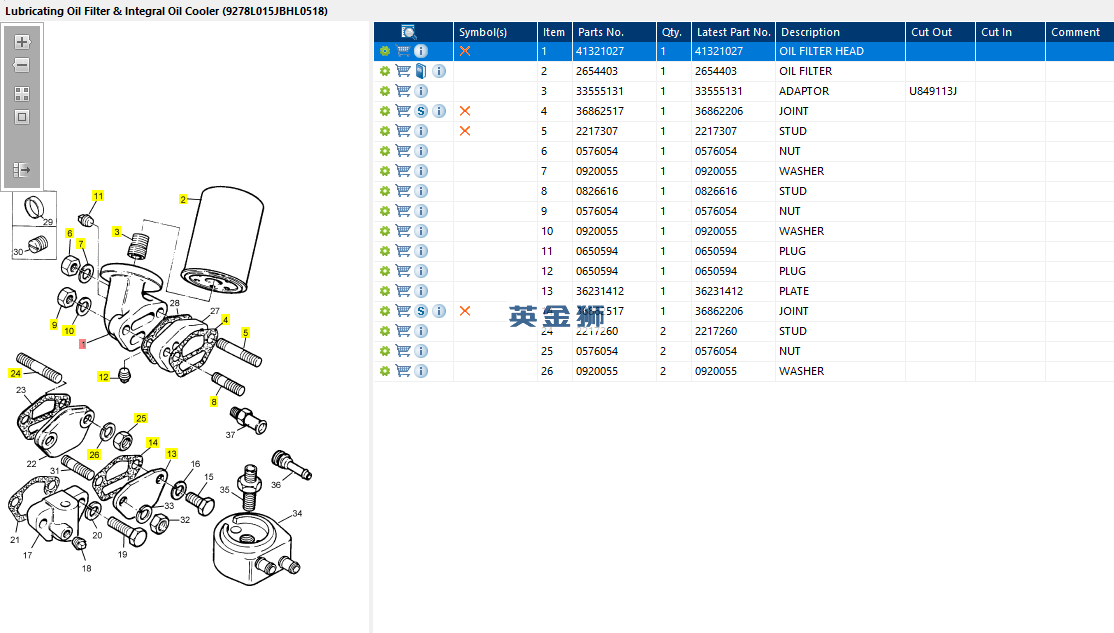The width and height of the screenshot is (1114, 633).
Task: Select latest part number 36231412
Action: pyautogui.click(x=719, y=291)
